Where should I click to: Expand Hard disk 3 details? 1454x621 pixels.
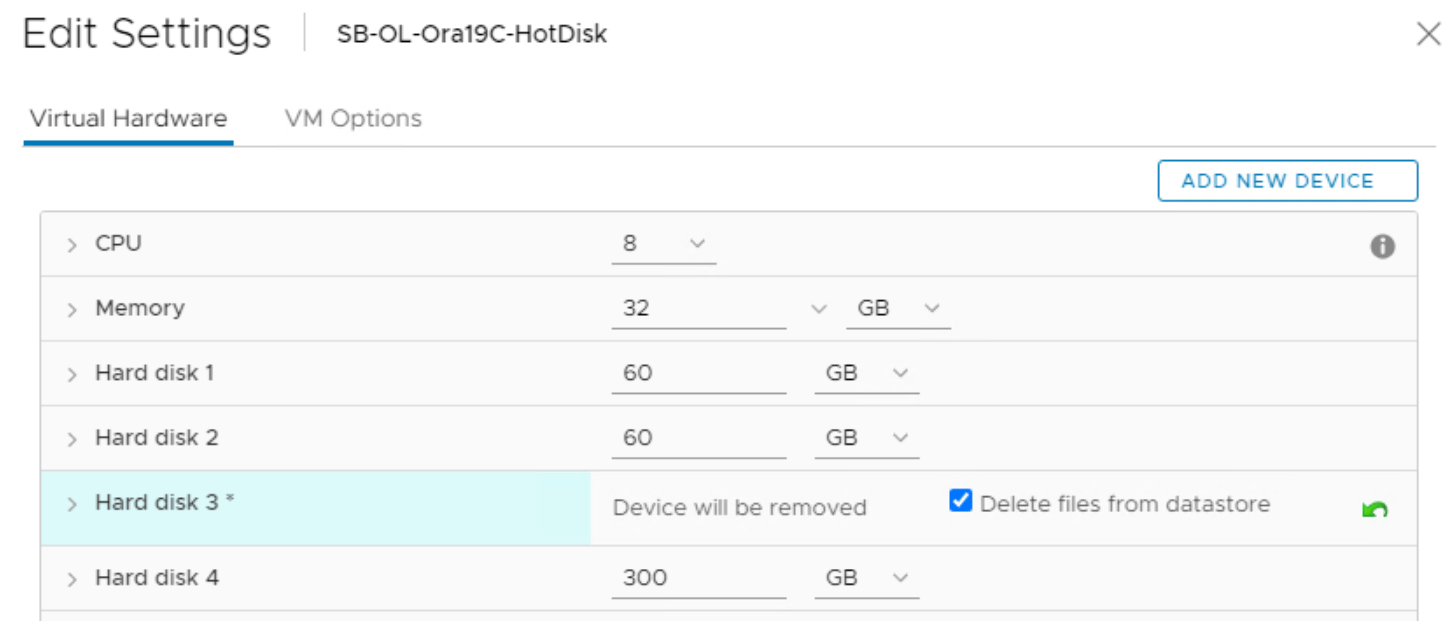[72, 505]
